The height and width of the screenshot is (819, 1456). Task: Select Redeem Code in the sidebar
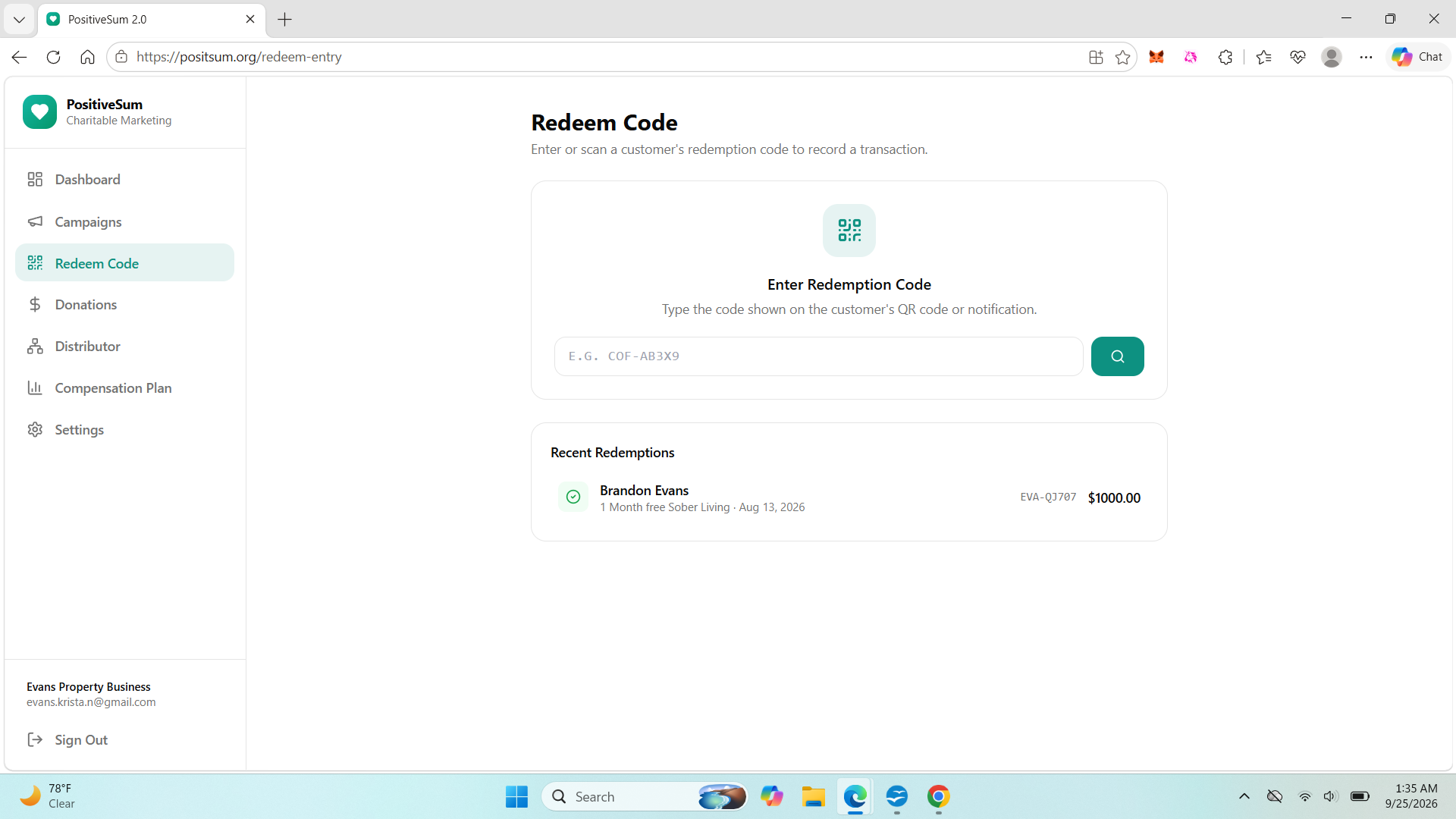click(x=124, y=263)
